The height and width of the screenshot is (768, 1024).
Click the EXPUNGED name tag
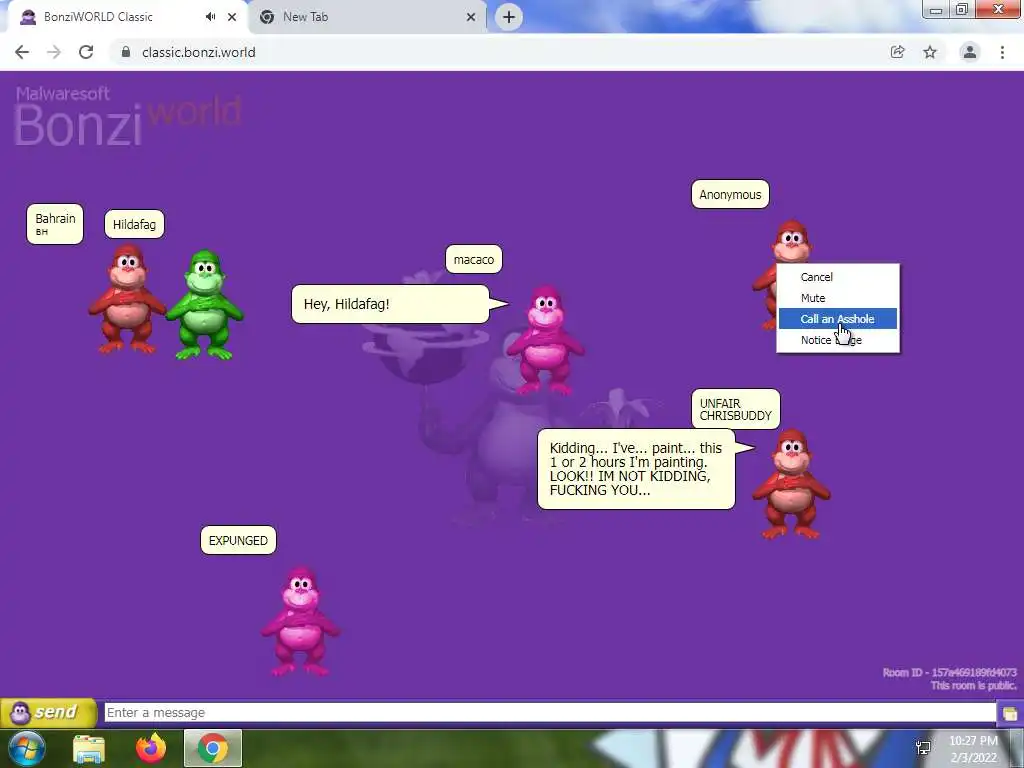[x=238, y=540]
